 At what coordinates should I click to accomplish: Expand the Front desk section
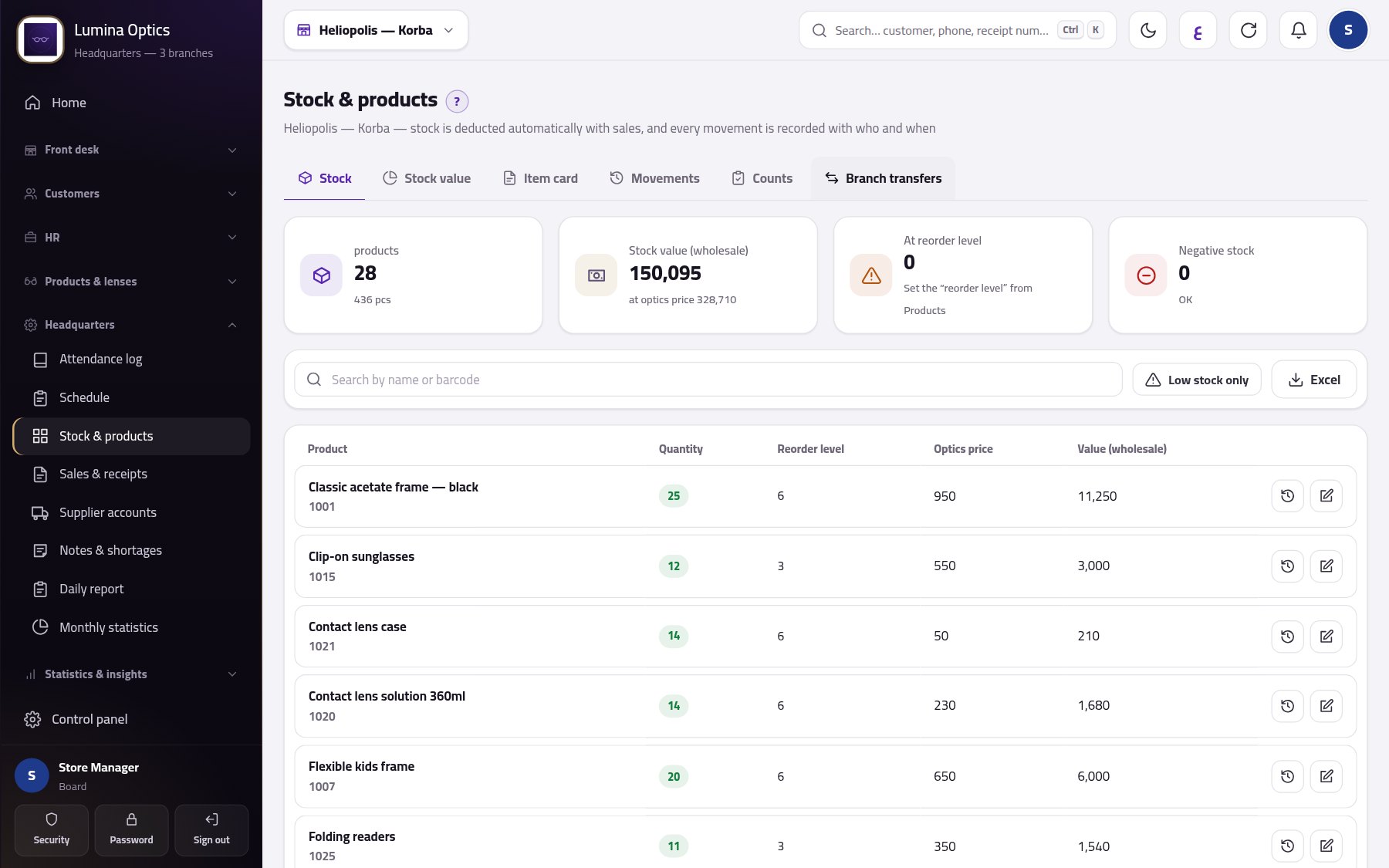(131, 150)
